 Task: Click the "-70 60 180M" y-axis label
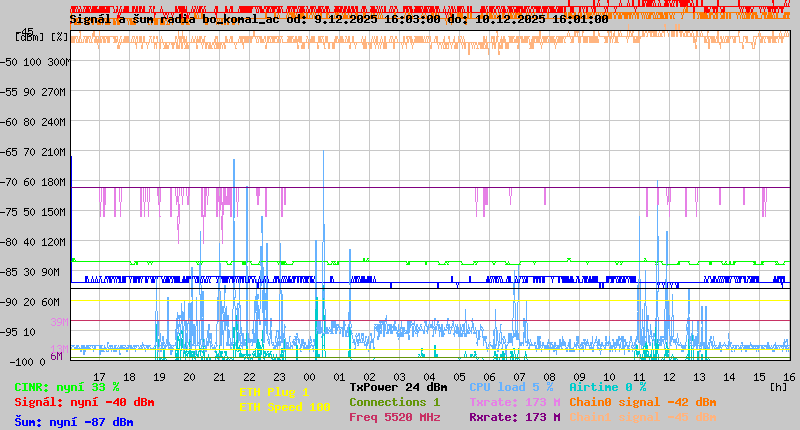click(x=33, y=182)
